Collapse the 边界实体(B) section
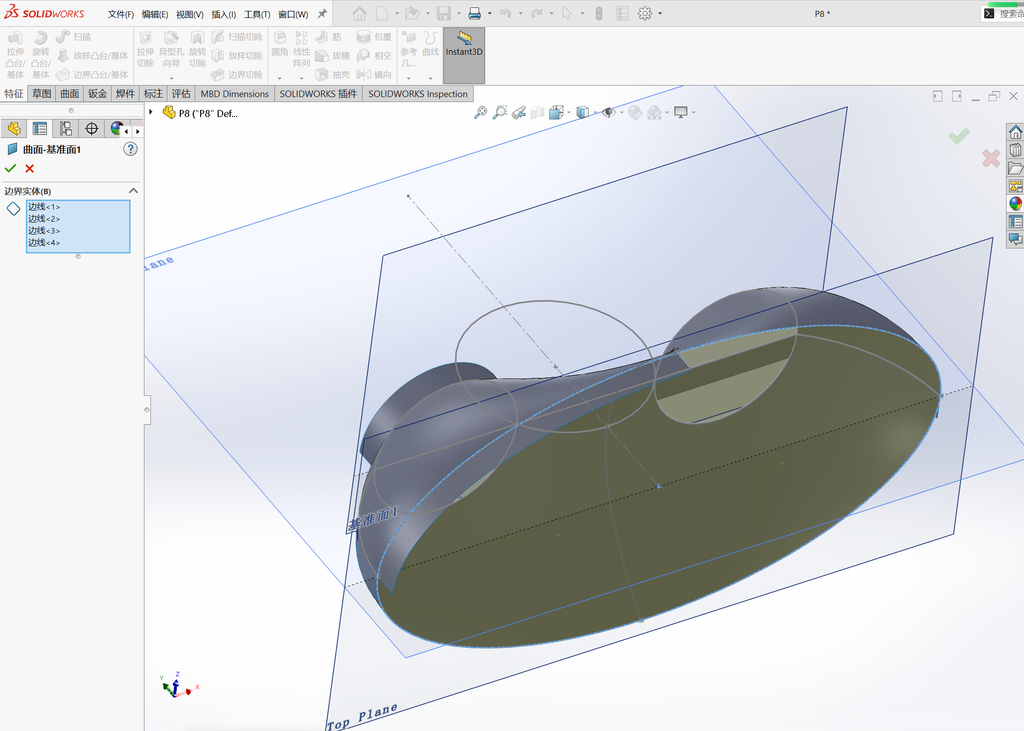 (133, 191)
